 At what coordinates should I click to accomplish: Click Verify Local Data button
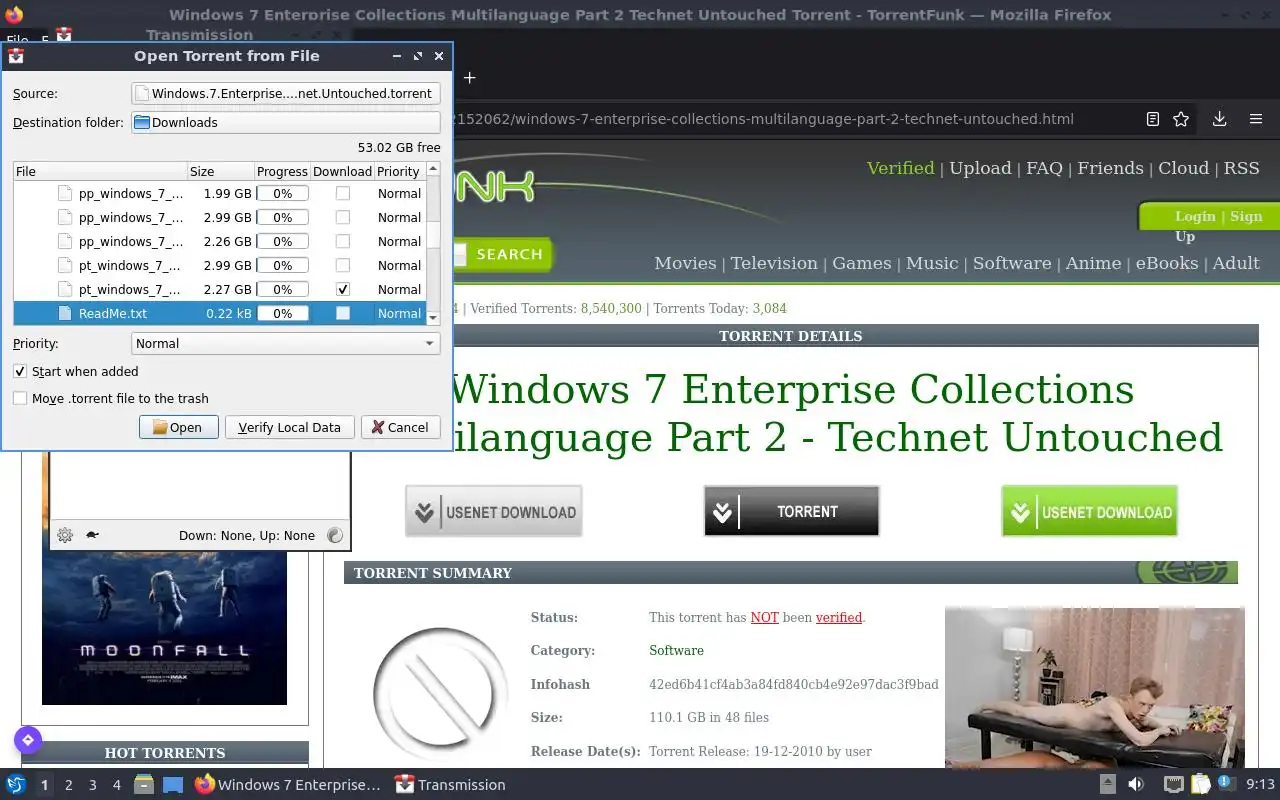[x=289, y=427]
